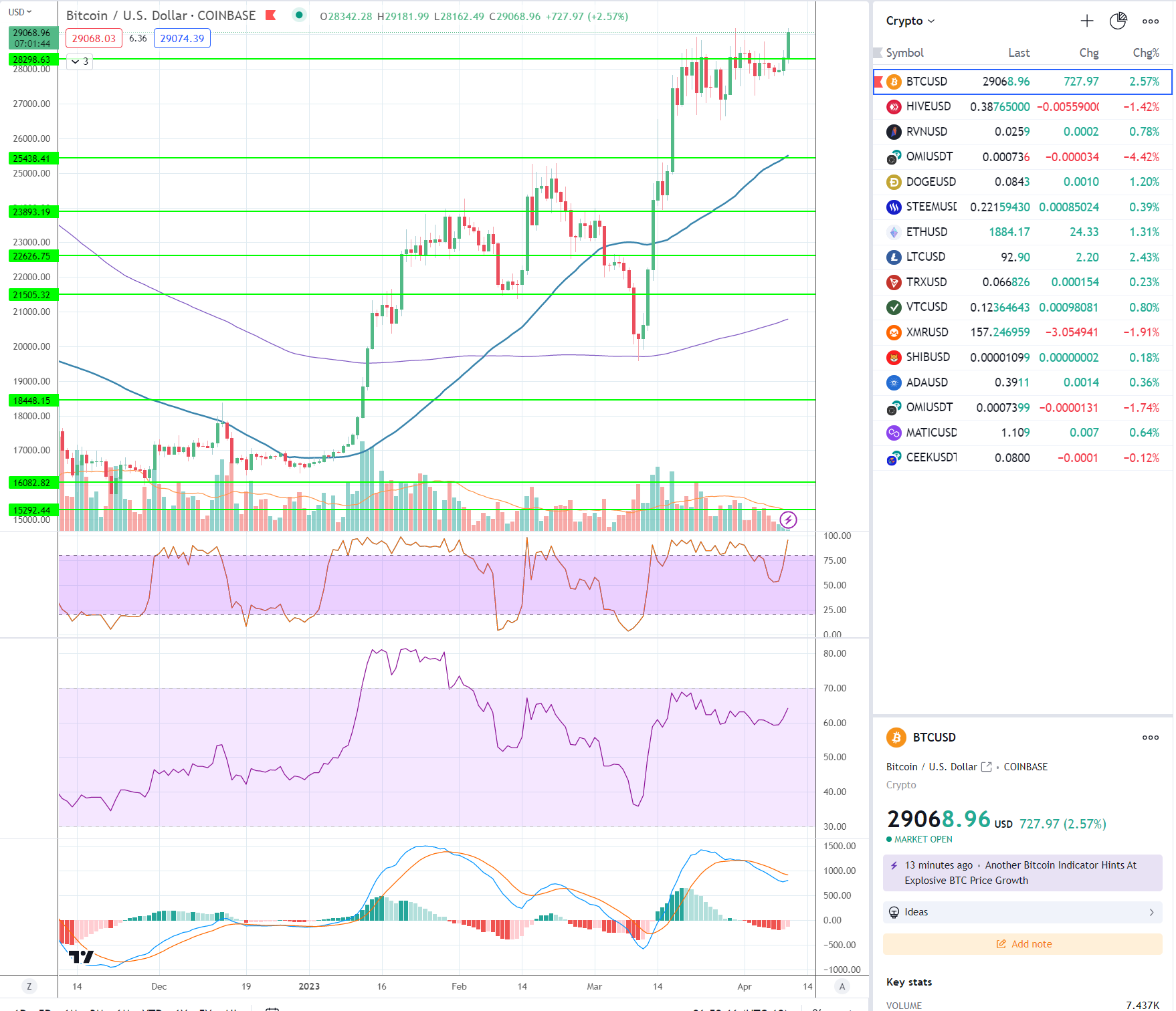This screenshot has width=1176, height=1011.
Task: Select the DOGEUSD symbol name
Action: click(x=930, y=182)
